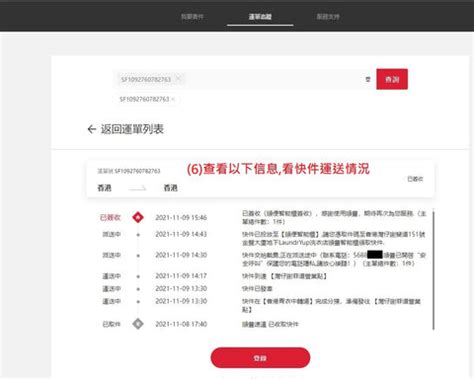Click the red 已簽收 label in the timeline

[x=110, y=218]
